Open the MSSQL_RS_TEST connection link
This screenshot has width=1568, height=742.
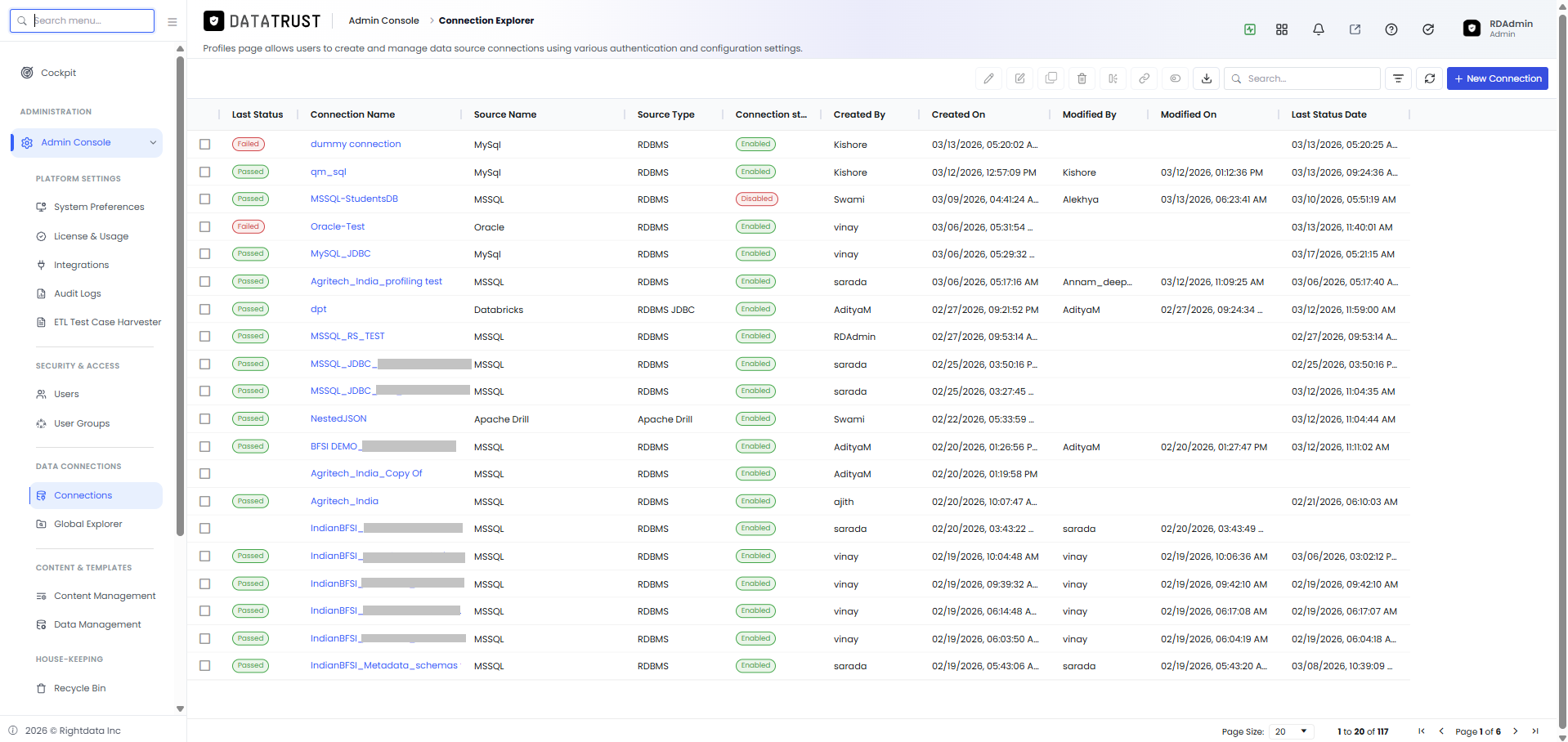coord(347,337)
